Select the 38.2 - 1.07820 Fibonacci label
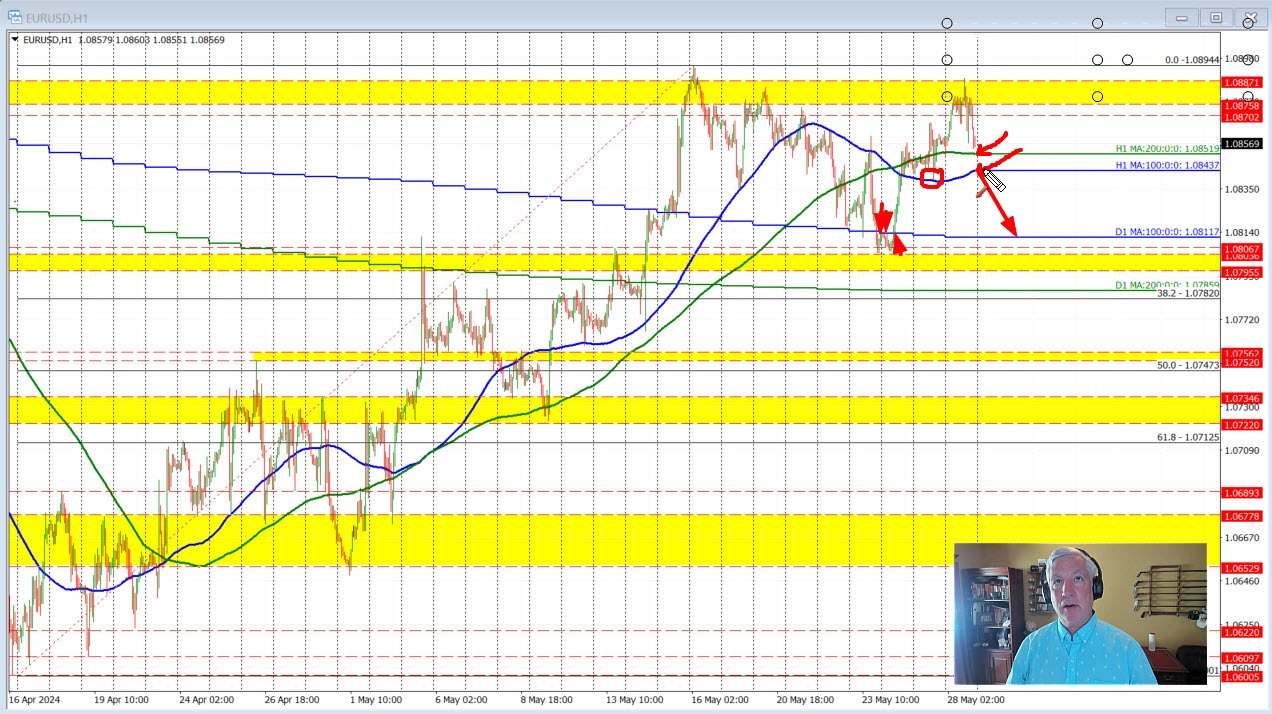This screenshot has height=714, width=1272. coord(1188,293)
